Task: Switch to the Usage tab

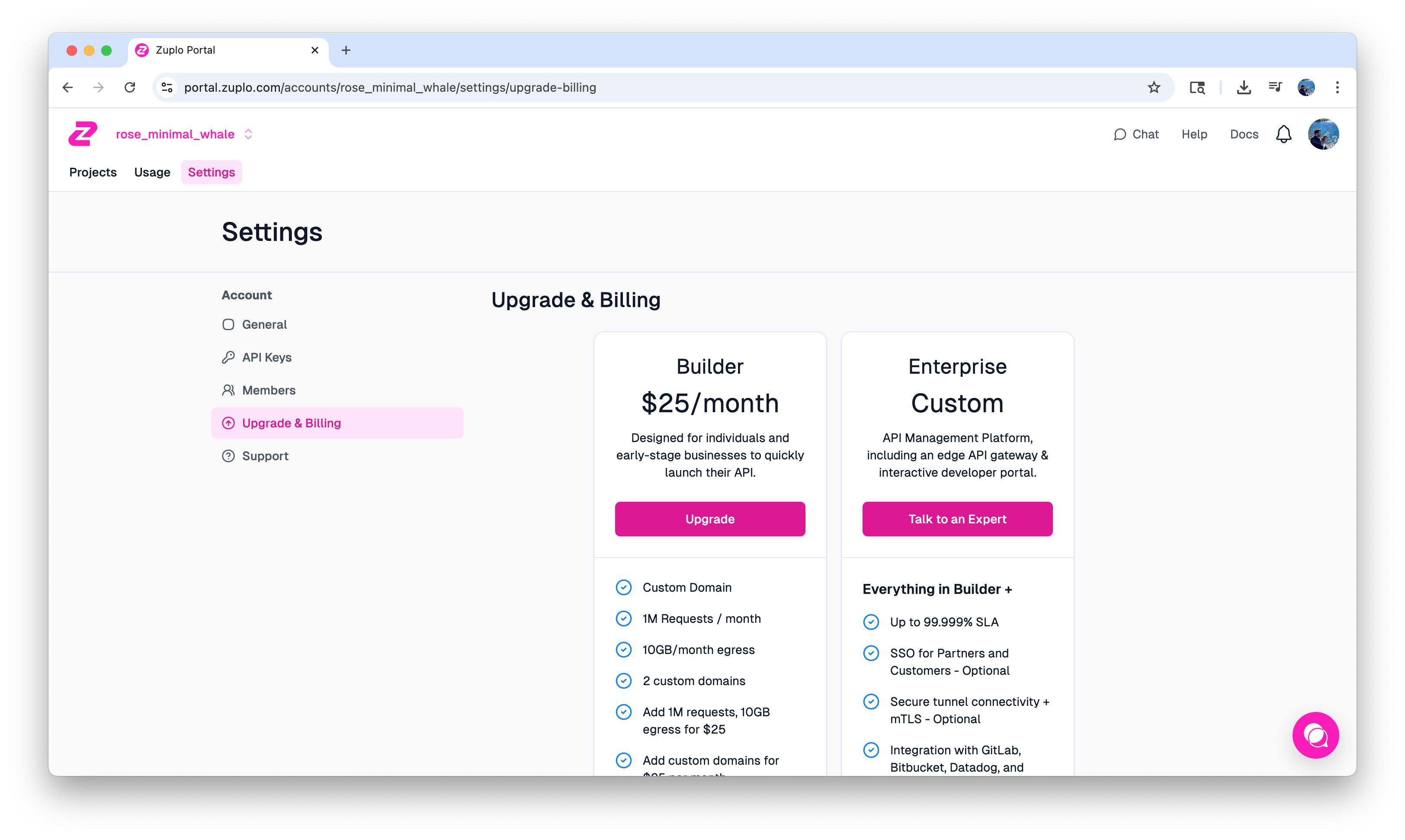Action: [x=152, y=172]
